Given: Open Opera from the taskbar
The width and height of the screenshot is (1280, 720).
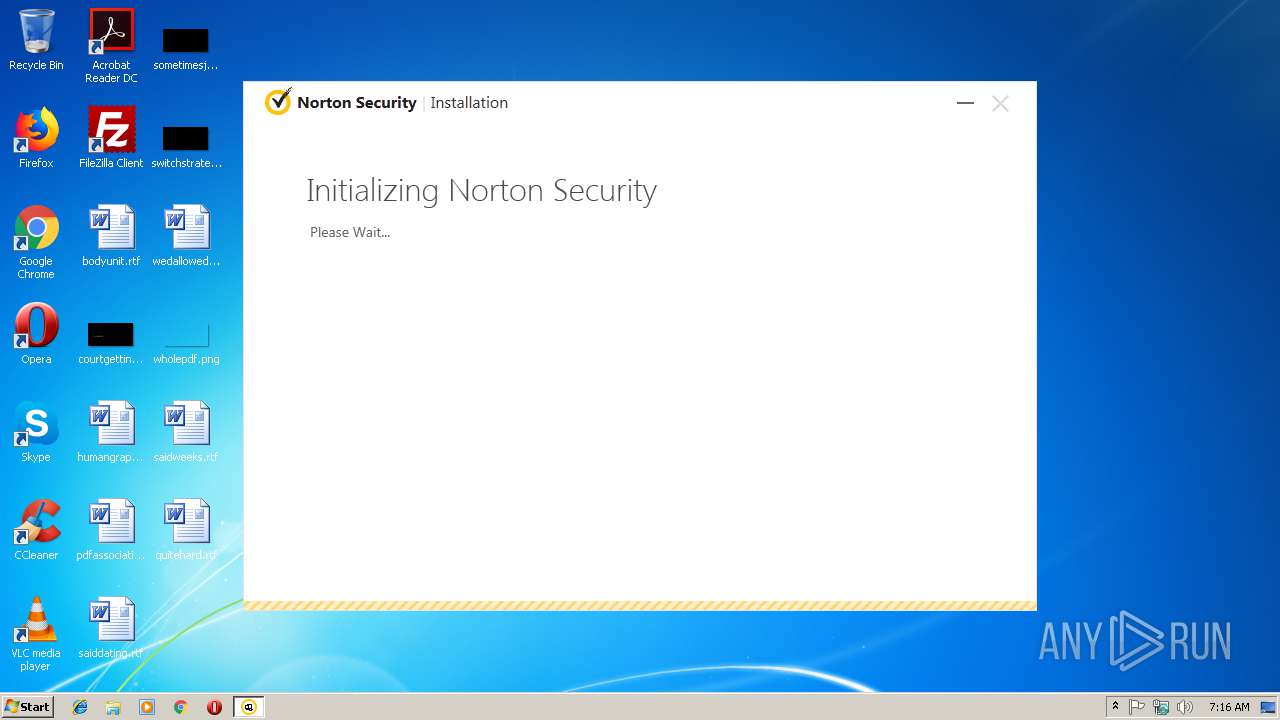Looking at the screenshot, I should 214,707.
